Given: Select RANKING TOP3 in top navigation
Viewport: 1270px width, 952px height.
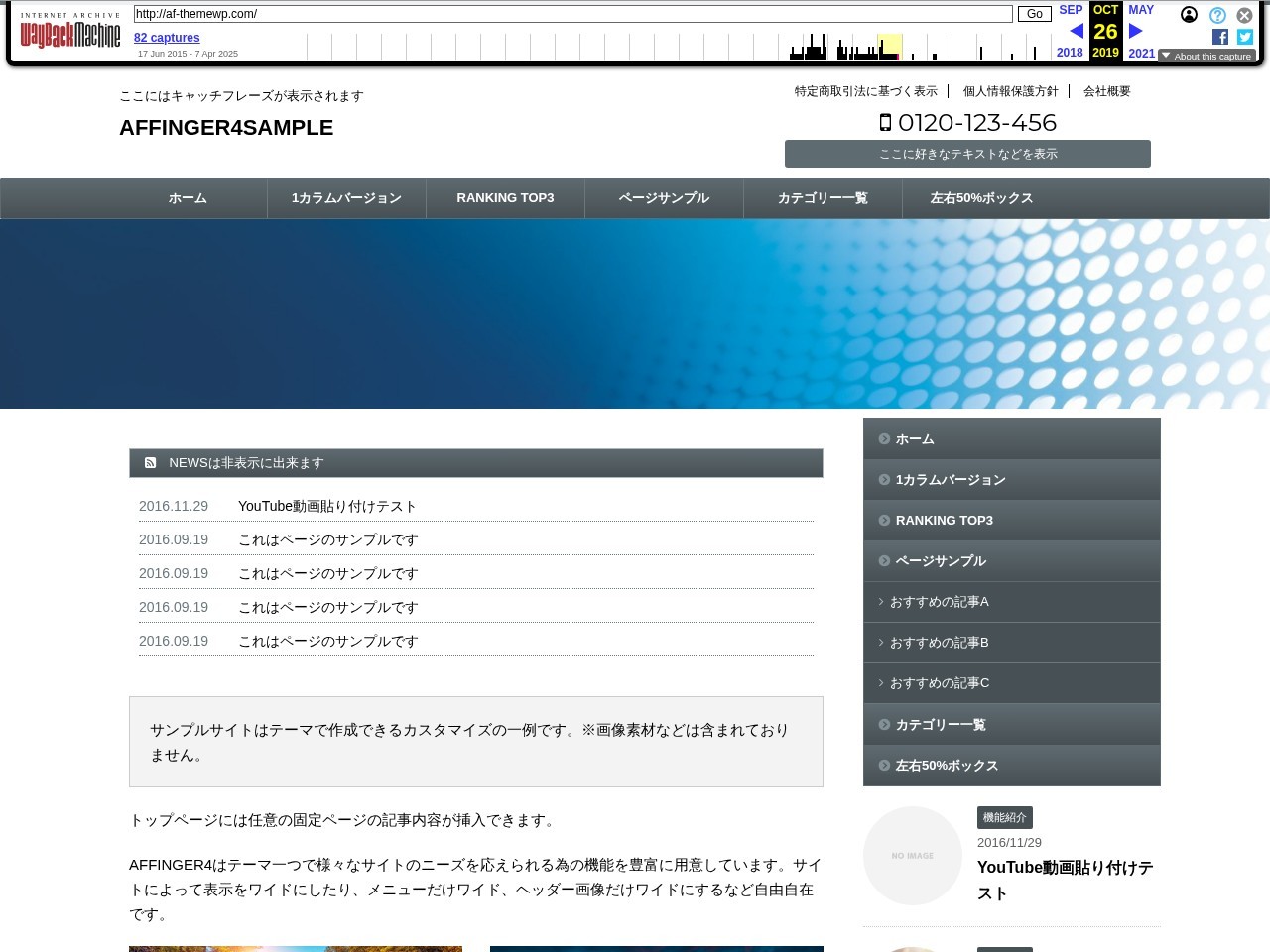Looking at the screenshot, I should point(505,198).
